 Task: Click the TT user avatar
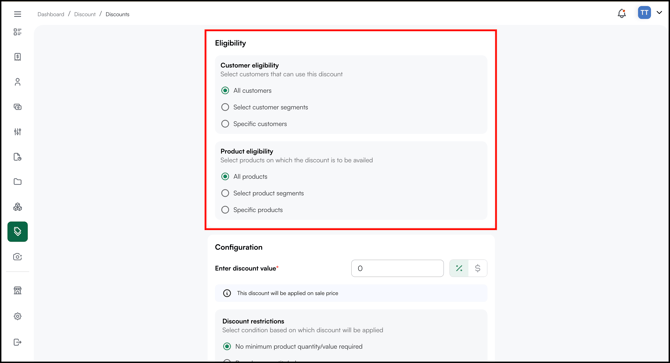(x=644, y=13)
